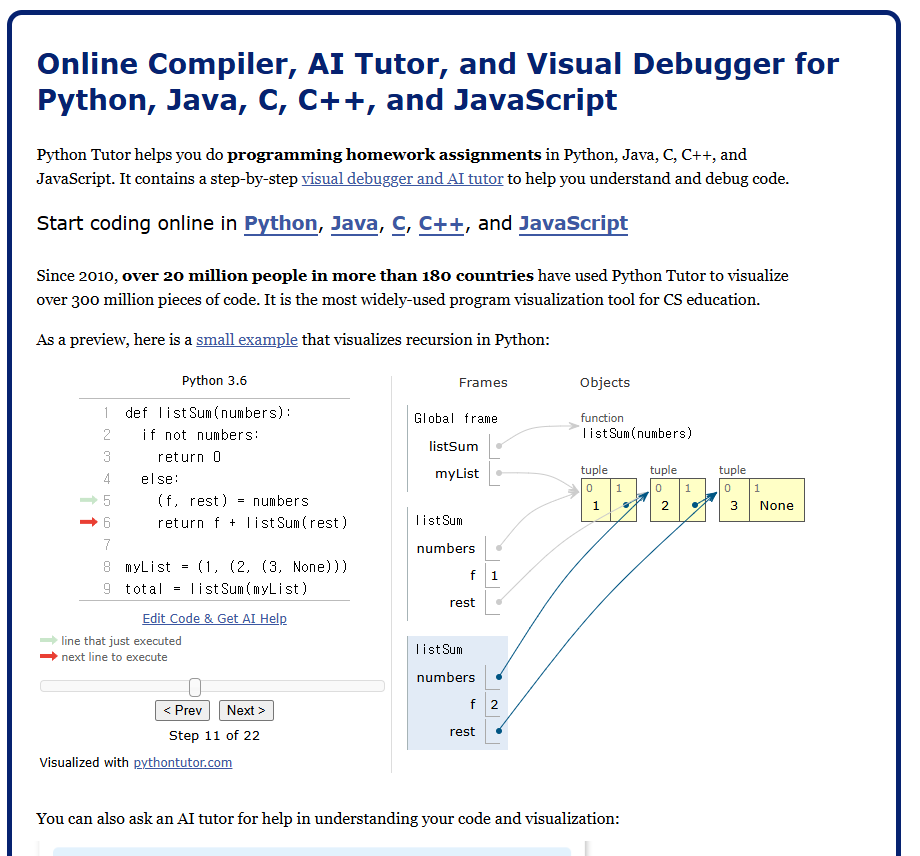Click 'rest' variable in highlighted listSum frame

click(x=462, y=732)
